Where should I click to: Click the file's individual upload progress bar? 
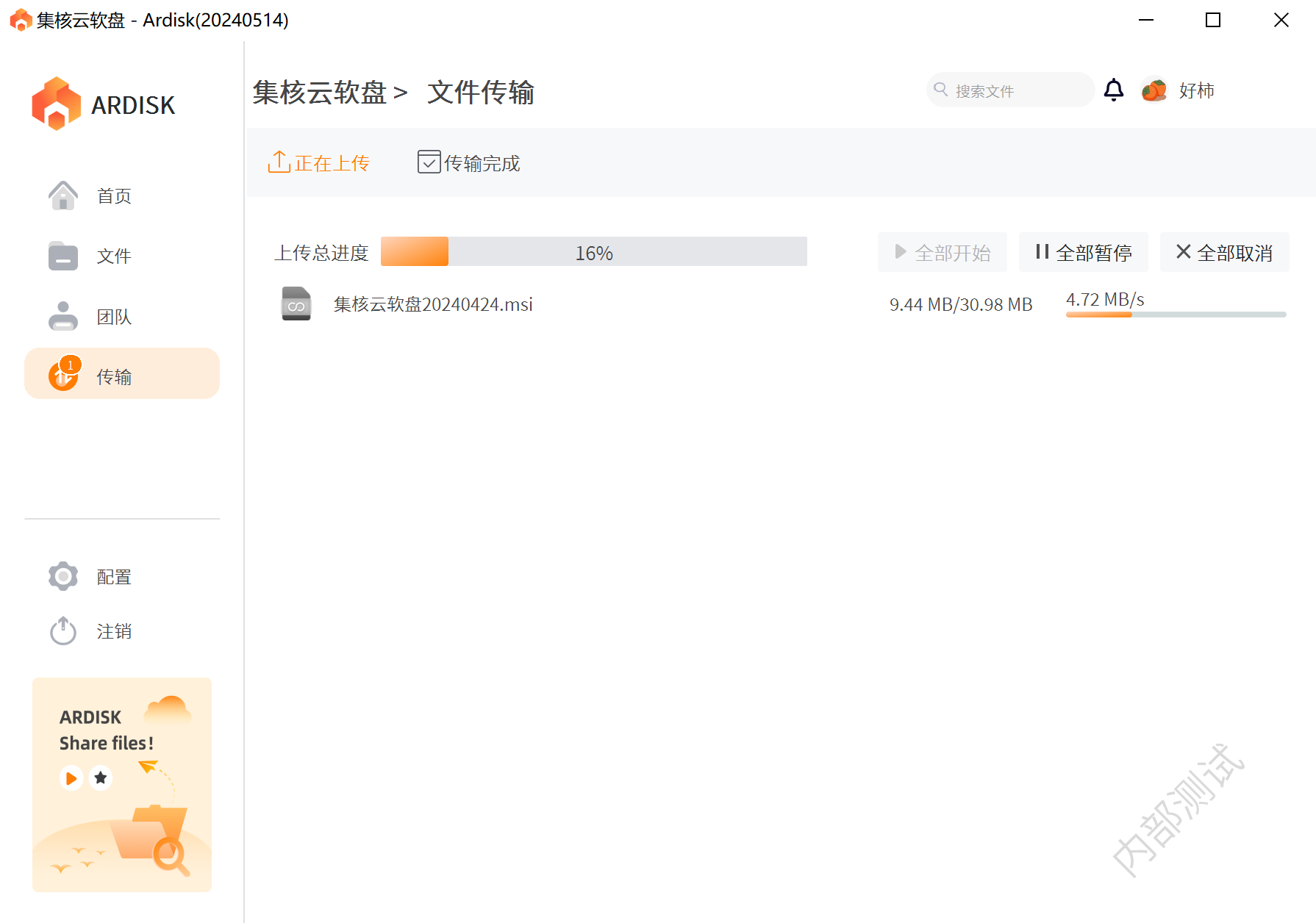(x=1176, y=315)
